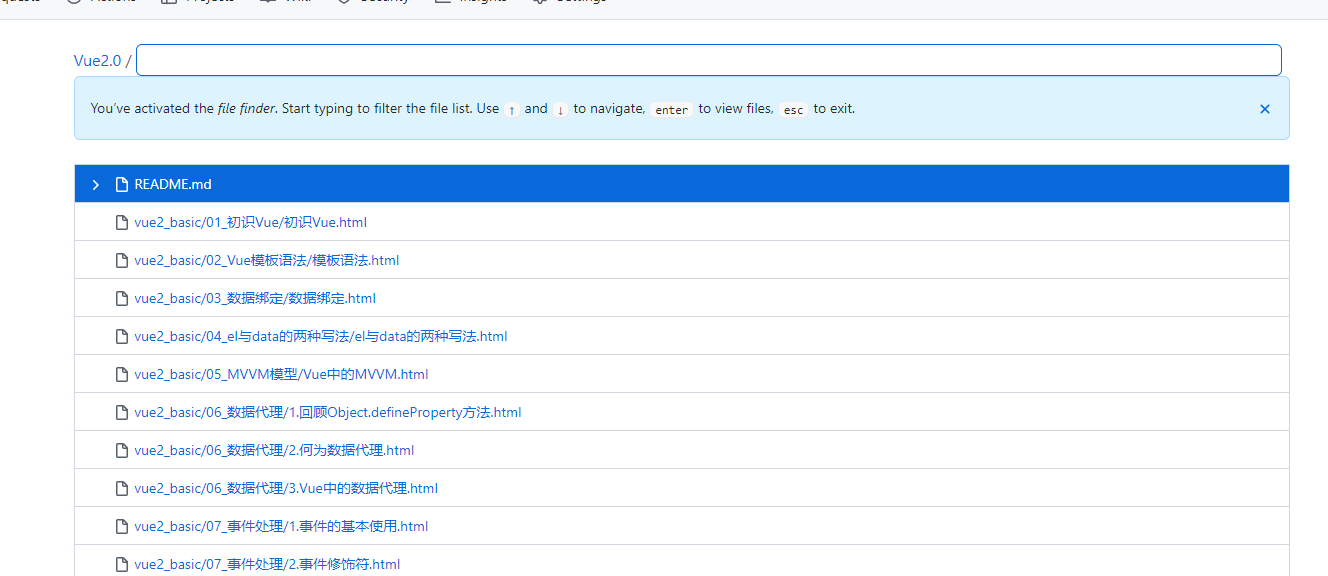Dismiss the file finder help banner
Image resolution: width=1328 pixels, height=576 pixels.
[x=1265, y=109]
